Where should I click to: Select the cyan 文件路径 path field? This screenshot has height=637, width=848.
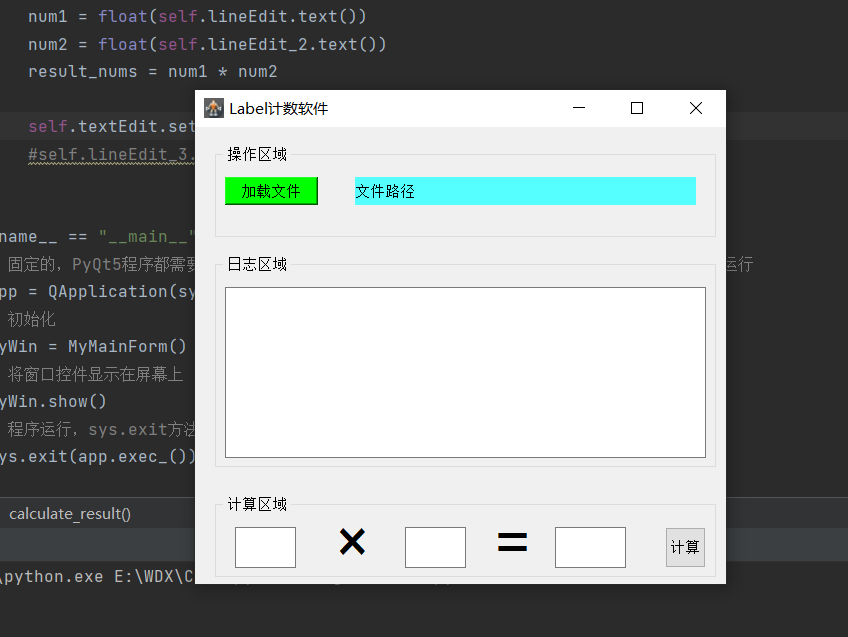tap(525, 191)
